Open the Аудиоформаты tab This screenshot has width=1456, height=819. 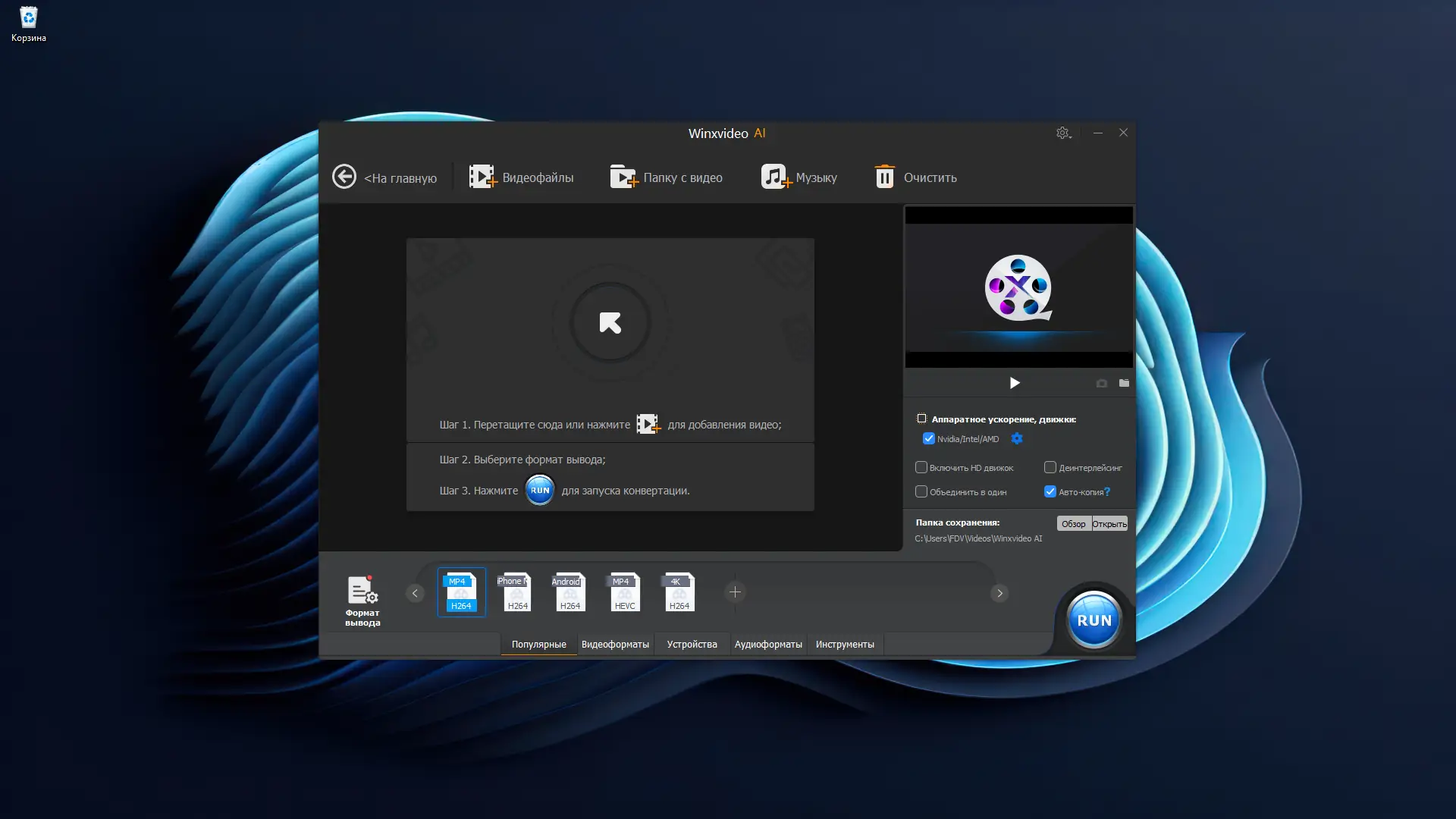[x=767, y=645]
